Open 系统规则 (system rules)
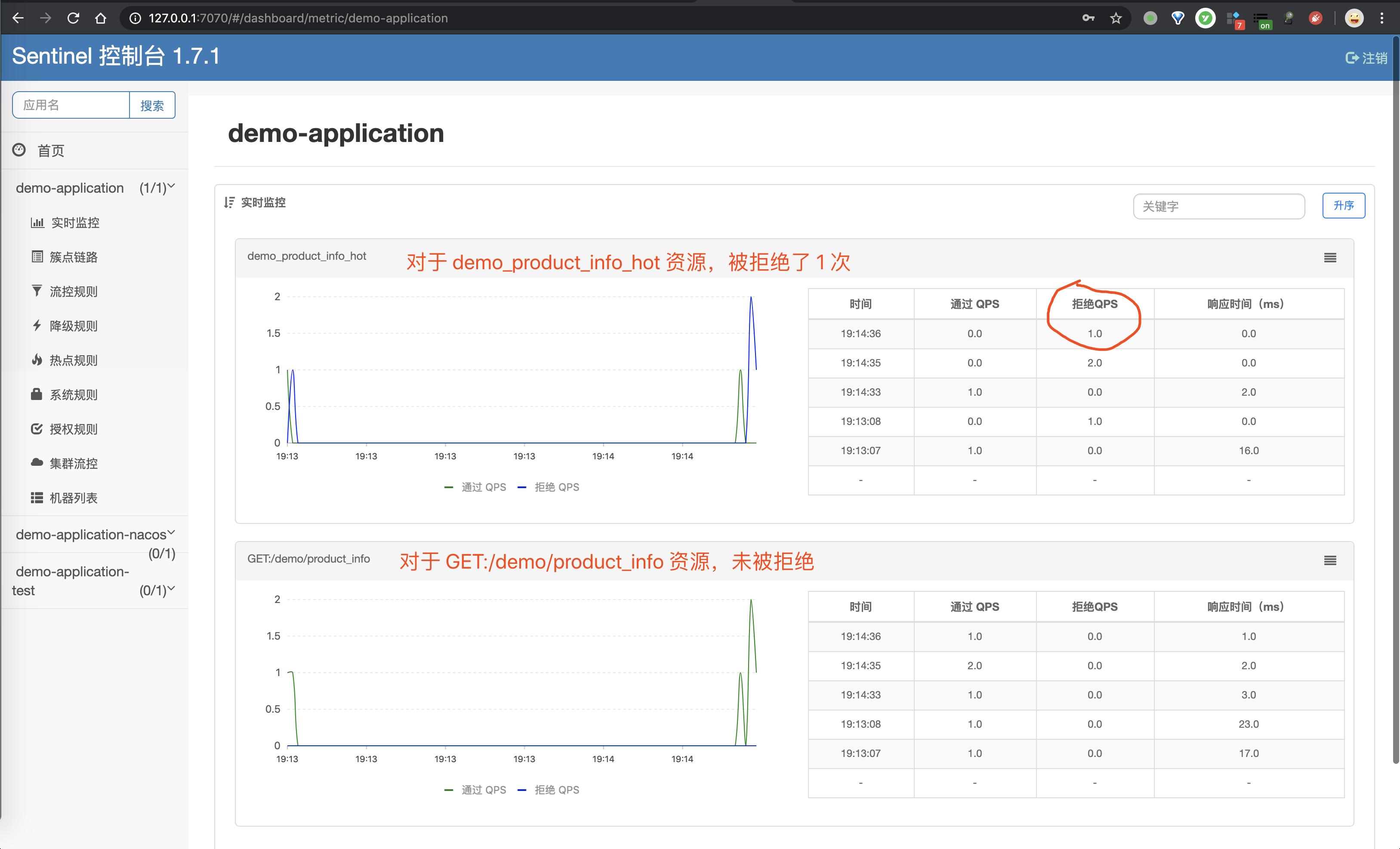 tap(73, 394)
